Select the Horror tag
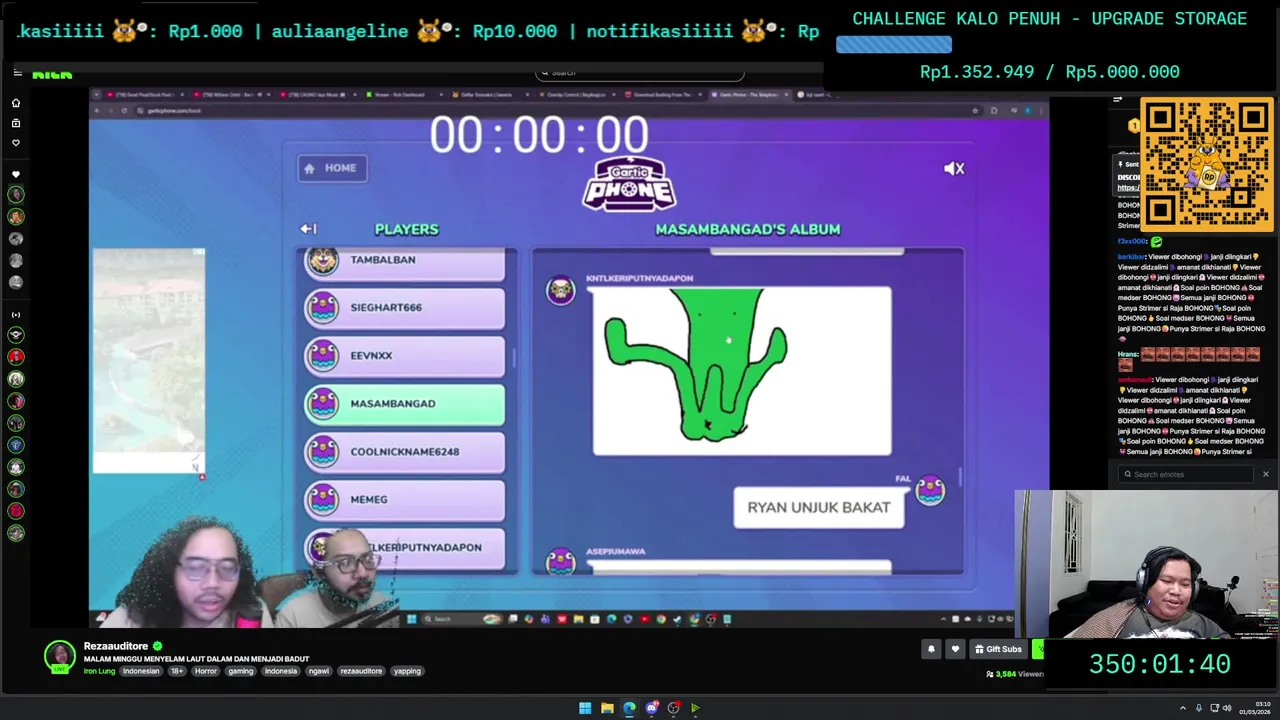1280x720 pixels. [x=206, y=671]
